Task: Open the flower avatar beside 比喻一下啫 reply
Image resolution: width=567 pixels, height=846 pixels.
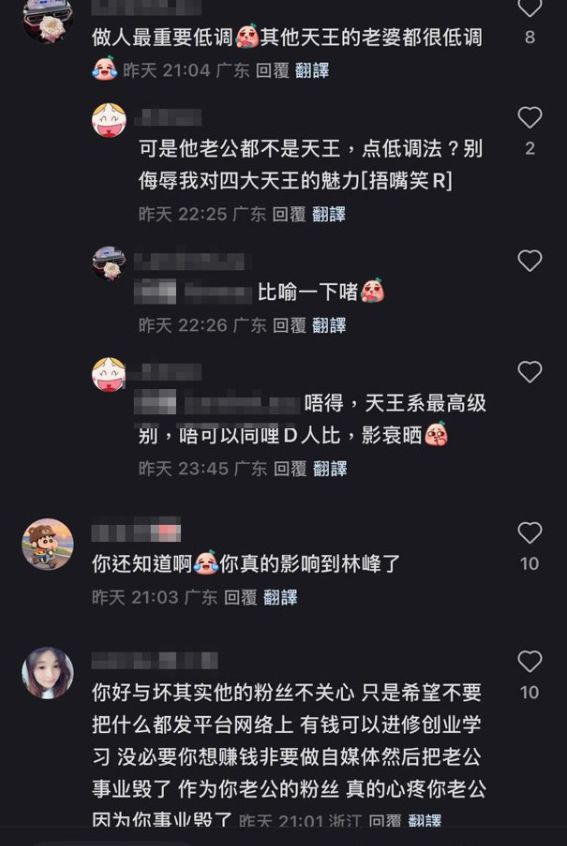Action: [108, 263]
